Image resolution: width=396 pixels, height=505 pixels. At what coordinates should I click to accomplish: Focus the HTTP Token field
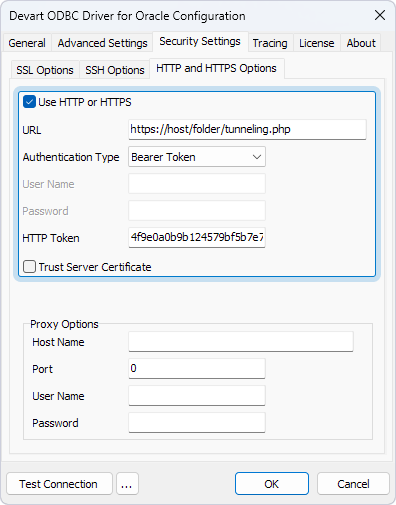coord(197,237)
